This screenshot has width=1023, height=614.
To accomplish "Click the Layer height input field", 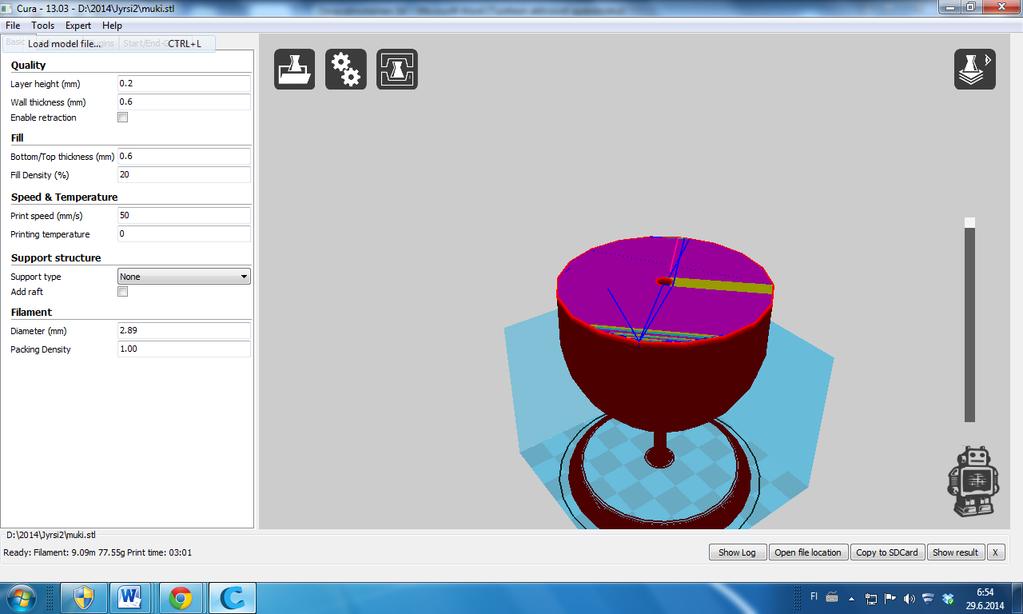I will click(x=184, y=84).
